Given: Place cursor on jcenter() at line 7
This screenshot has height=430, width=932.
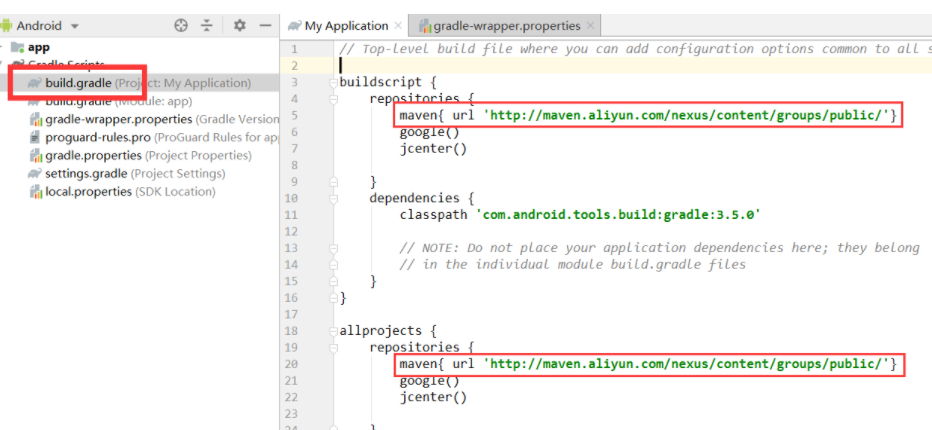Looking at the screenshot, I should point(433,149).
